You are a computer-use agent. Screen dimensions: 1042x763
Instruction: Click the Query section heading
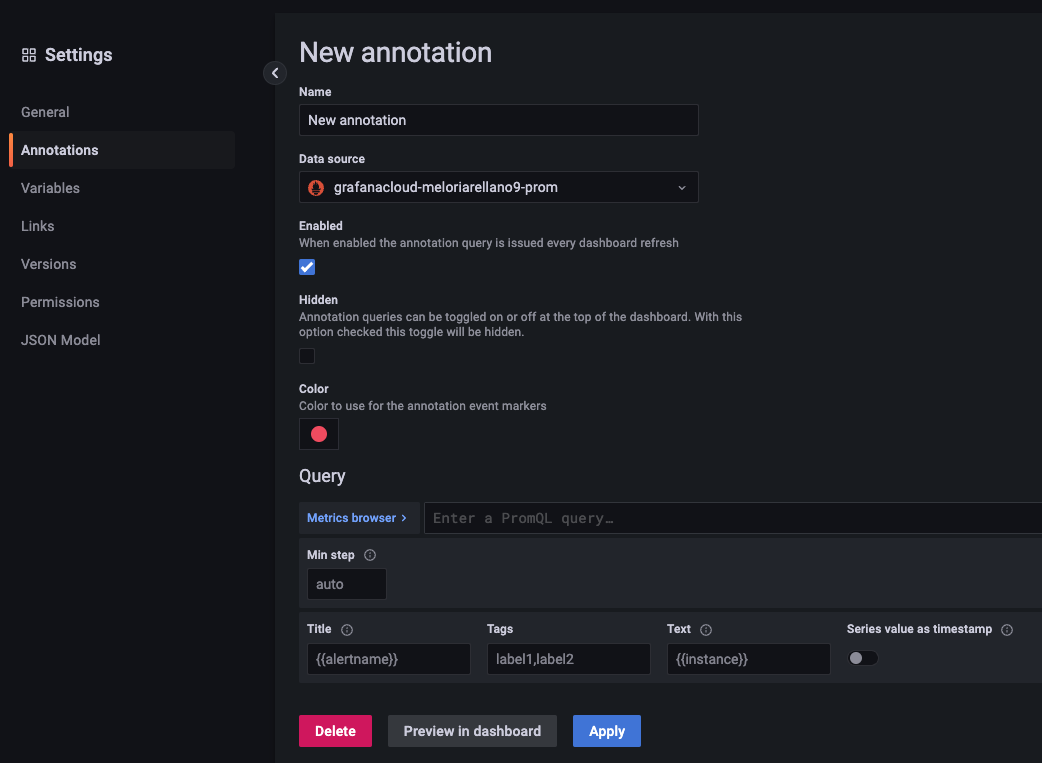pos(322,476)
